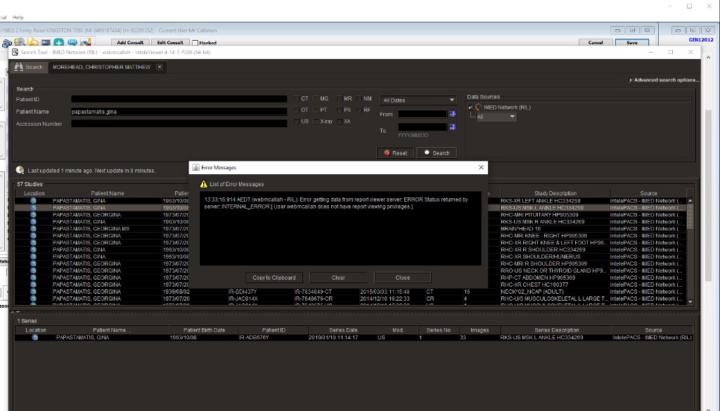This screenshot has width=720, height=411.
Task: Click the To date input field
Action: [422, 127]
